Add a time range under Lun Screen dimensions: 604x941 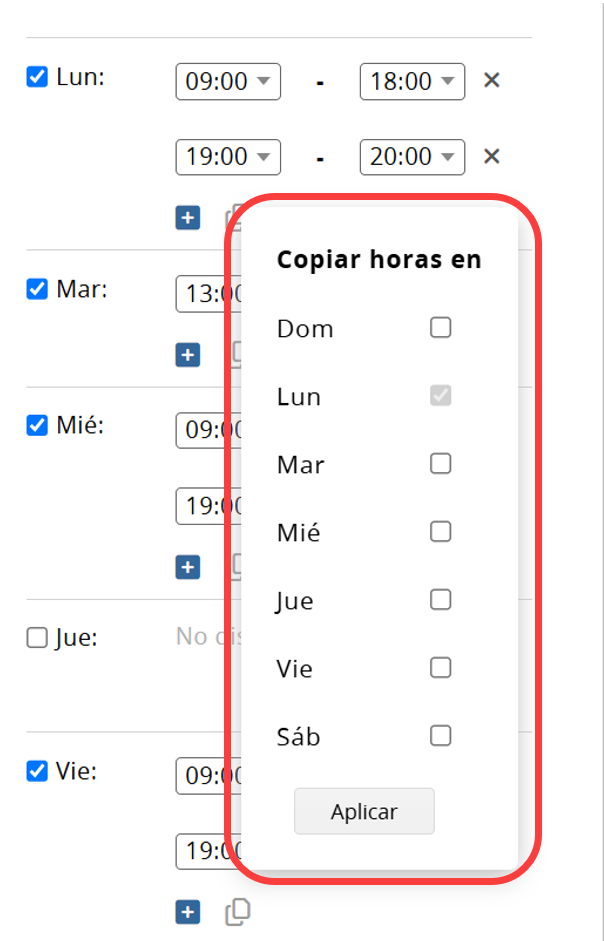coord(188,218)
